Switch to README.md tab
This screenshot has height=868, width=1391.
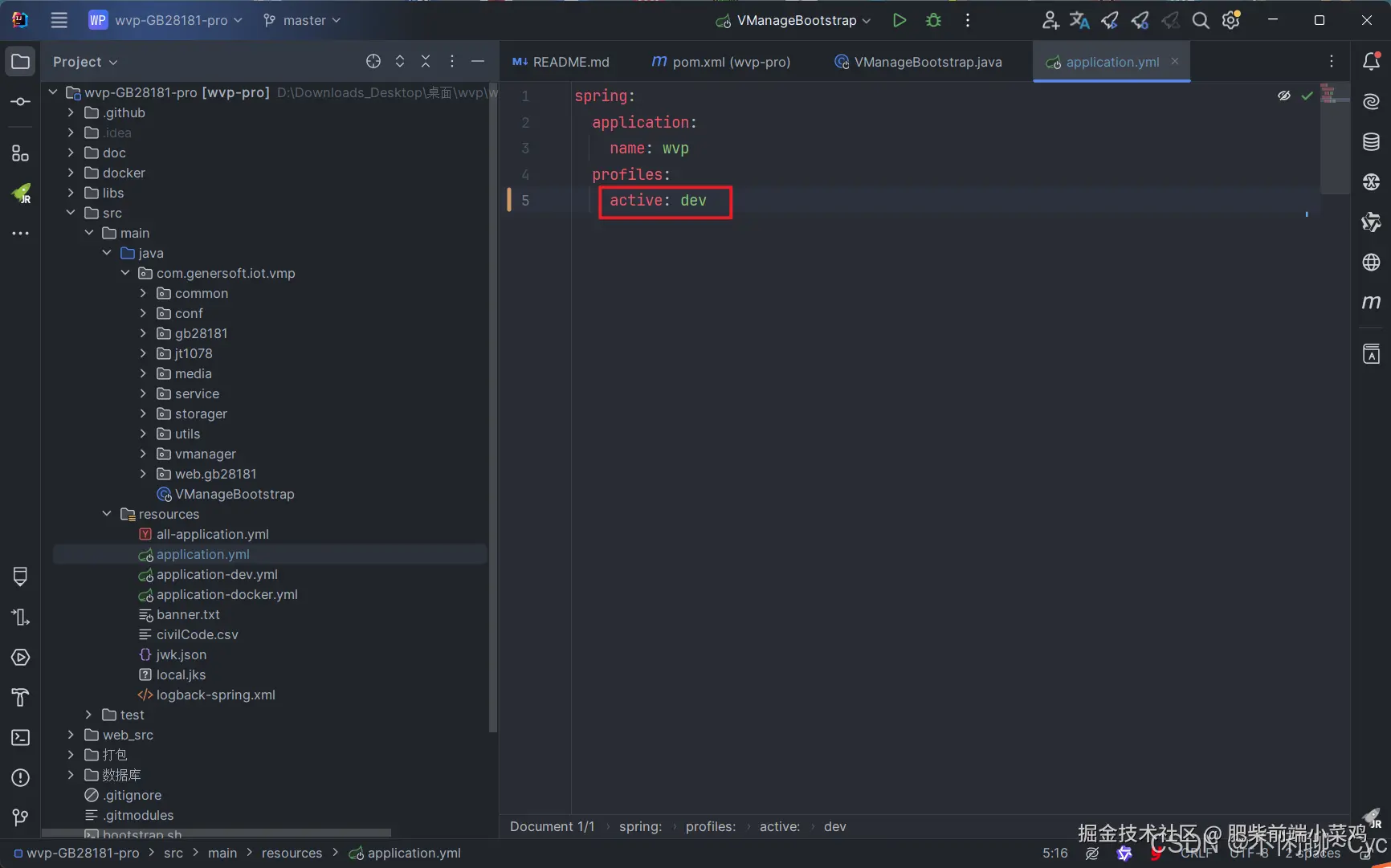point(561,62)
